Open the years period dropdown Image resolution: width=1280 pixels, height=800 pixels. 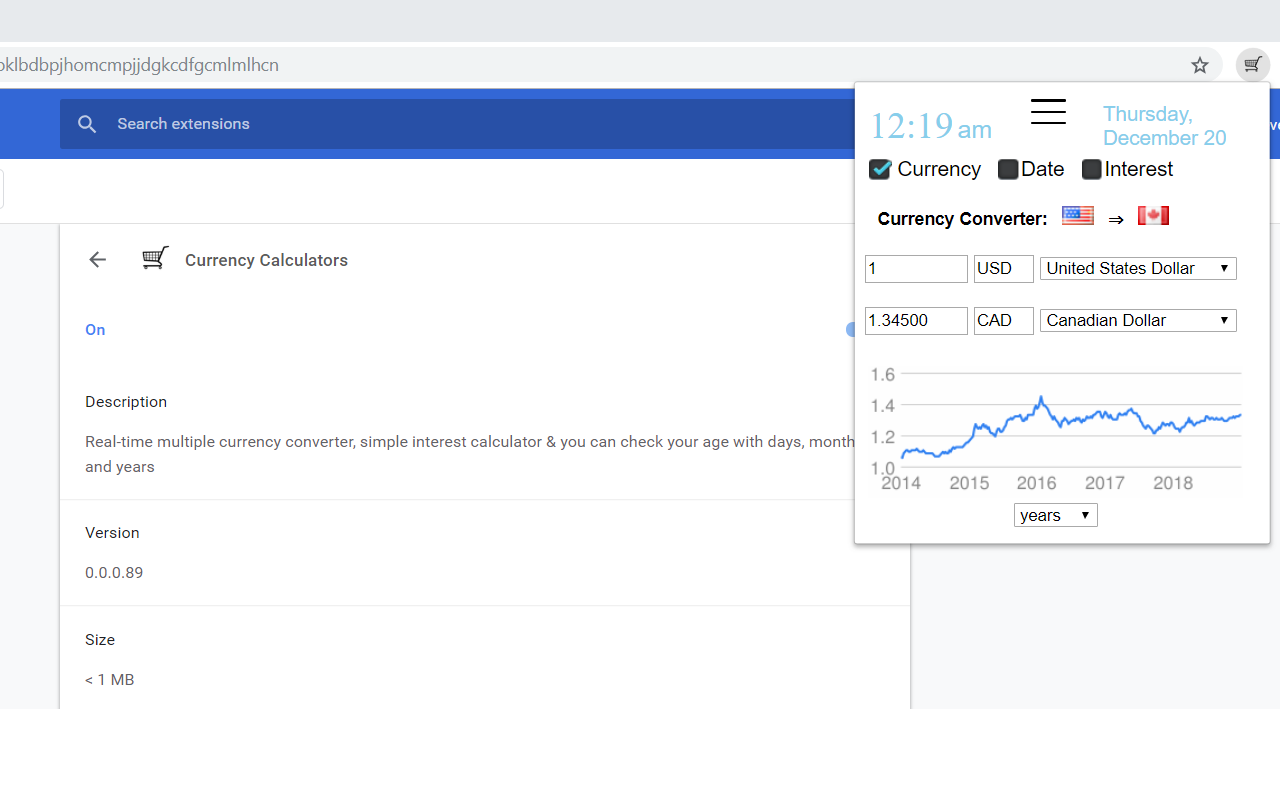pyautogui.click(x=1055, y=515)
